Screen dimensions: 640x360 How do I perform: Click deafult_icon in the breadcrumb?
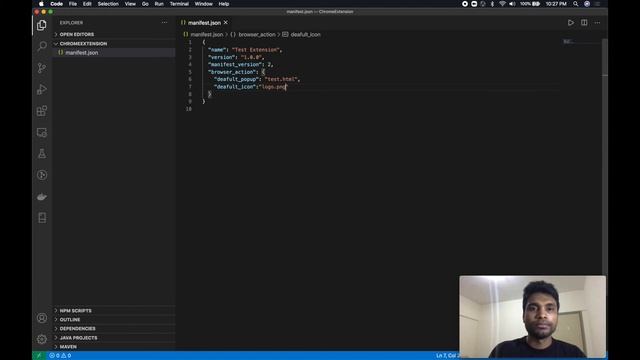[305, 35]
